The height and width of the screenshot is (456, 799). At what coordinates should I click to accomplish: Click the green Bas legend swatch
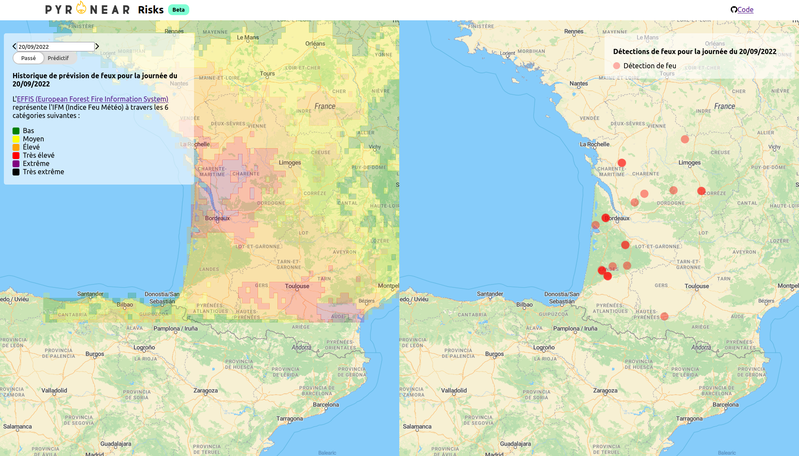(x=16, y=131)
